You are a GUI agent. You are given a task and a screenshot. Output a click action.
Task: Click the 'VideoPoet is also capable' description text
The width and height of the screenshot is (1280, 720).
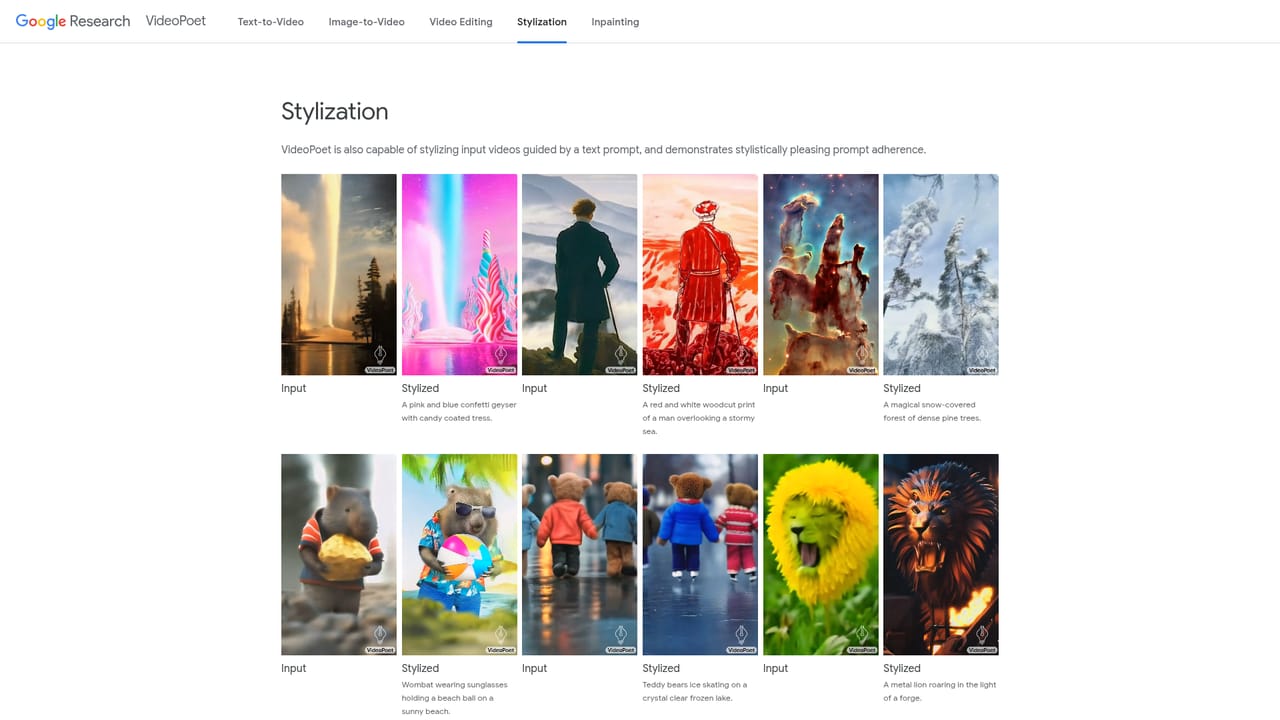[603, 150]
